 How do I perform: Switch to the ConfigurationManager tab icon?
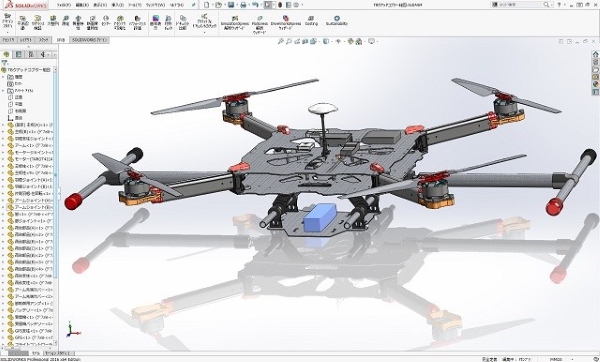[x=31, y=54]
